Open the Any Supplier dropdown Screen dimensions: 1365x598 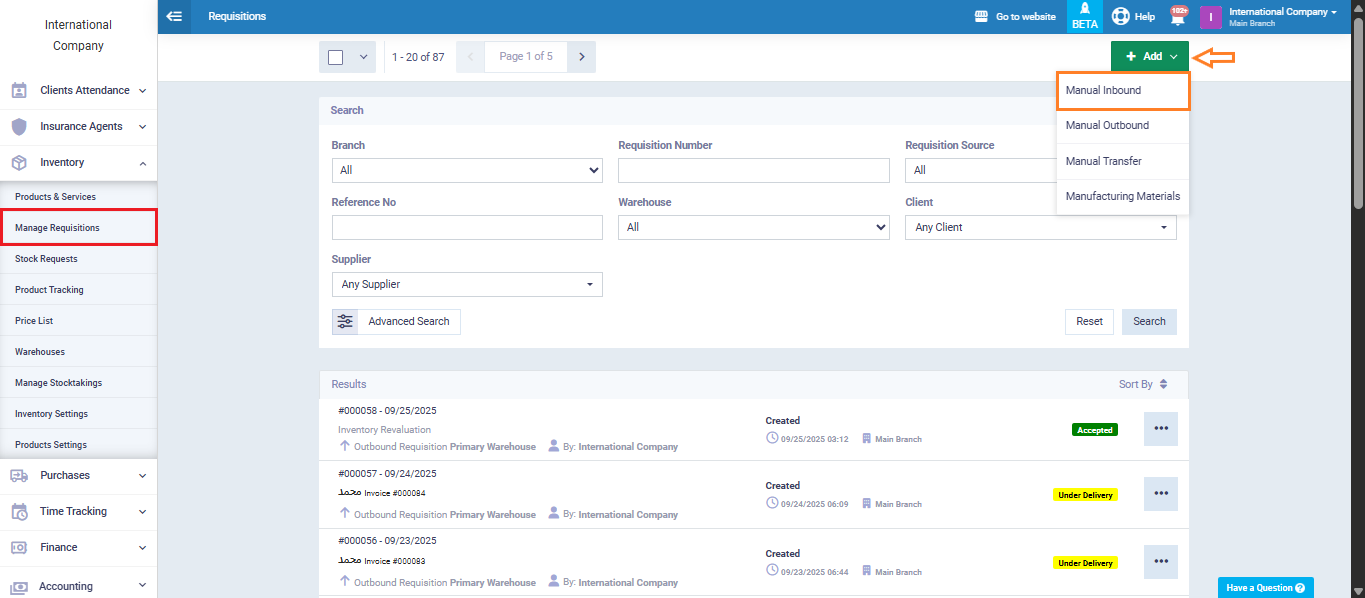pos(467,285)
